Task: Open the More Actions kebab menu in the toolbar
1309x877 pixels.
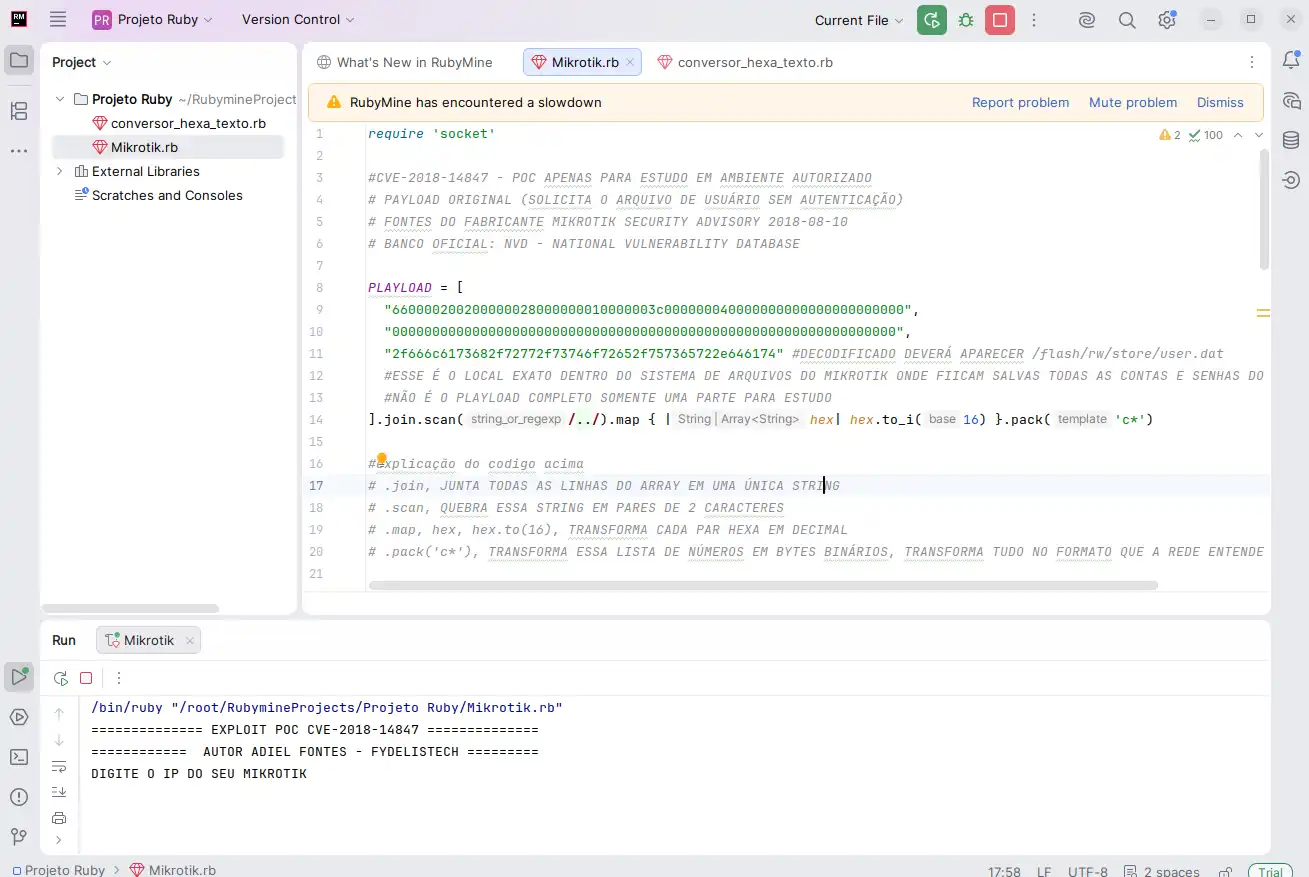Action: coord(1034,20)
